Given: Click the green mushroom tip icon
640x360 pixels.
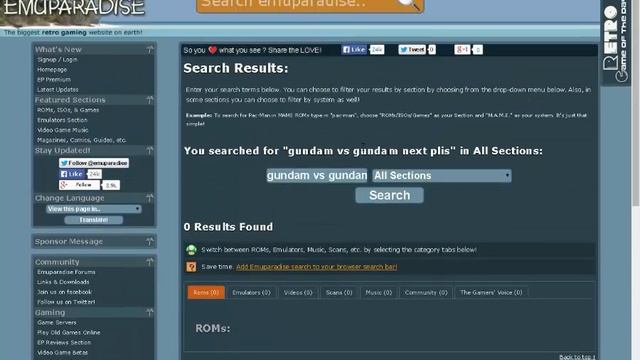Looking at the screenshot, I should pyautogui.click(x=191, y=250).
